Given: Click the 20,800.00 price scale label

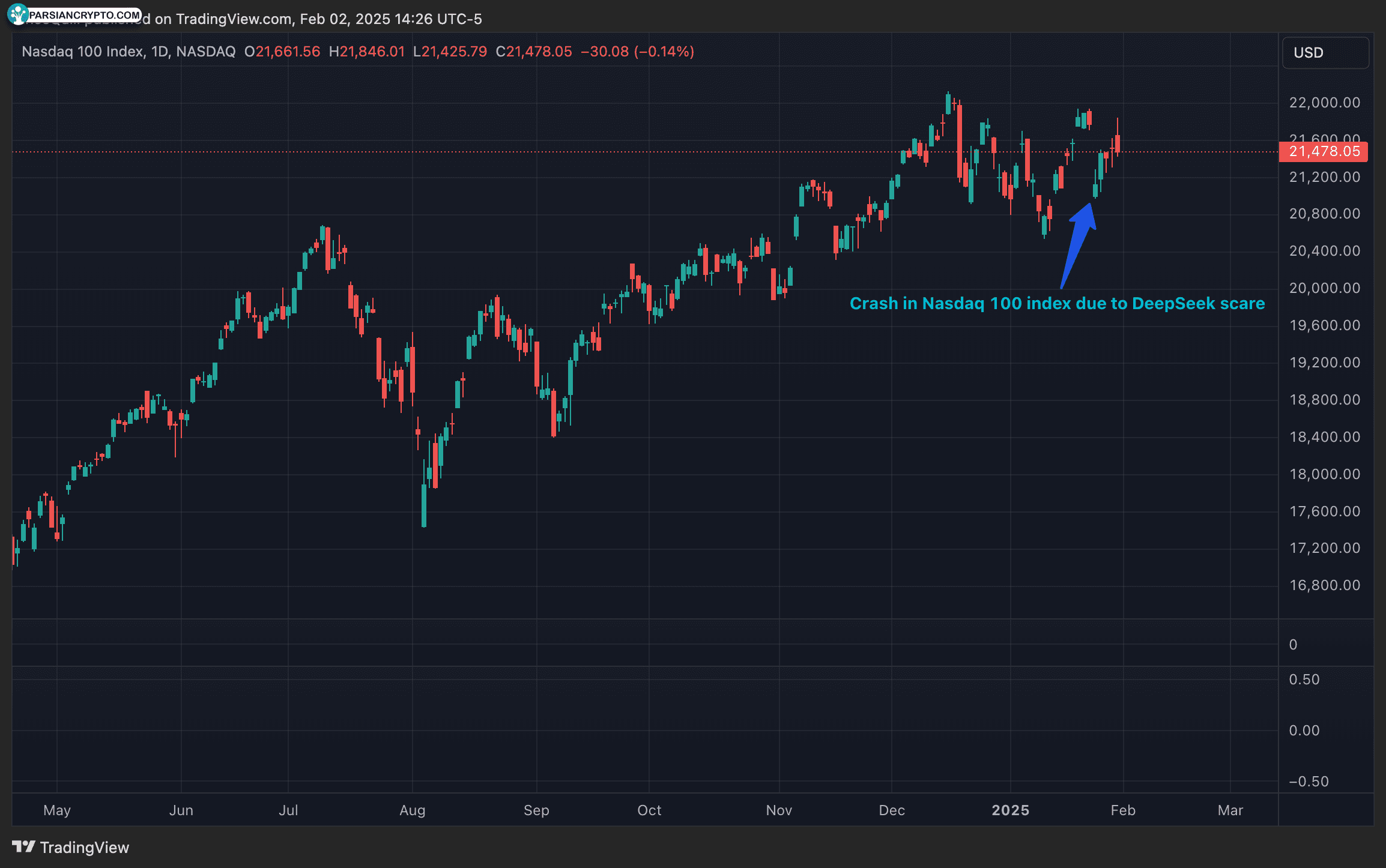Looking at the screenshot, I should pos(1325,214).
